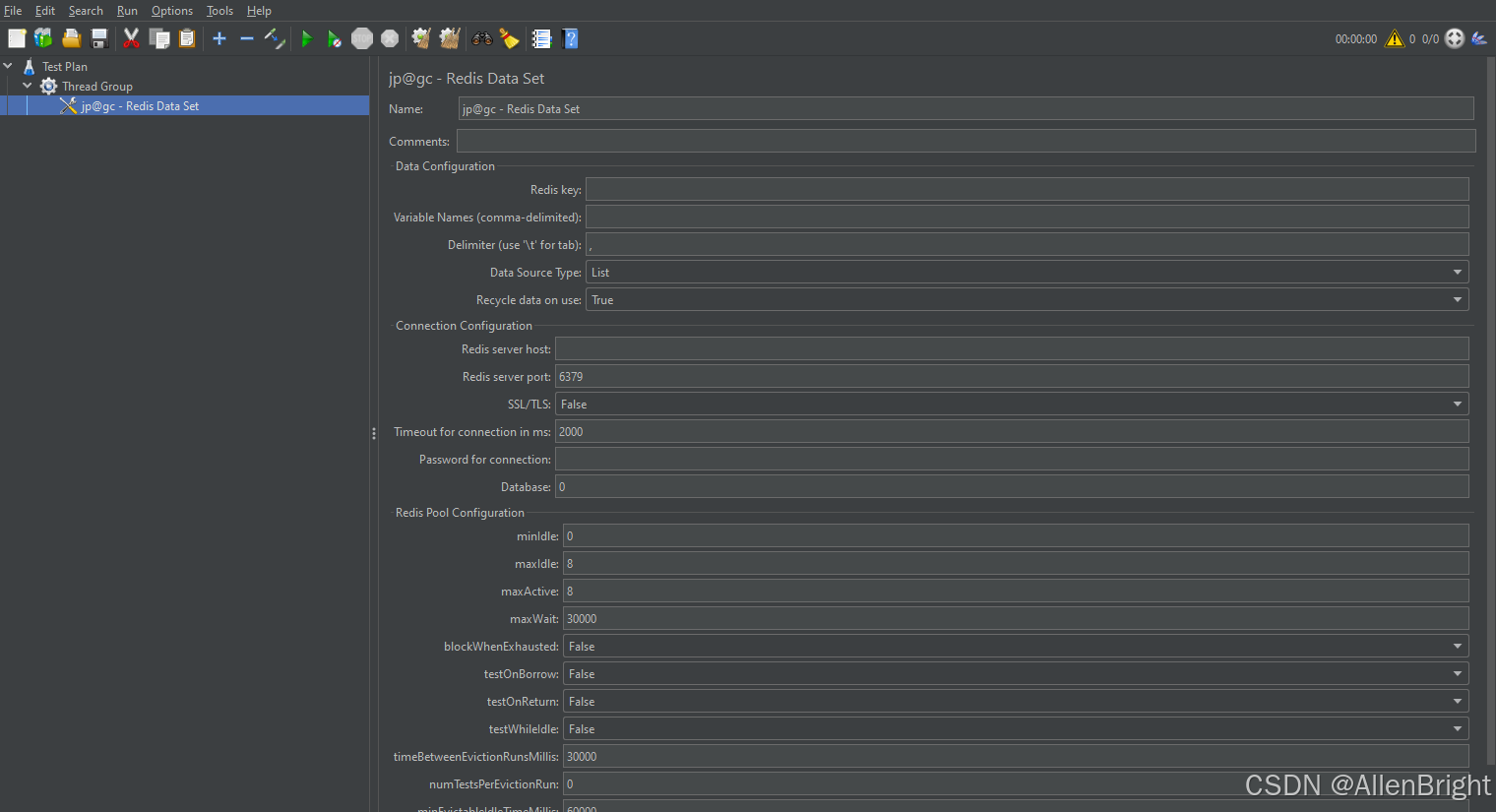Open the Run menu
This screenshot has width=1496, height=812.
[x=127, y=11]
